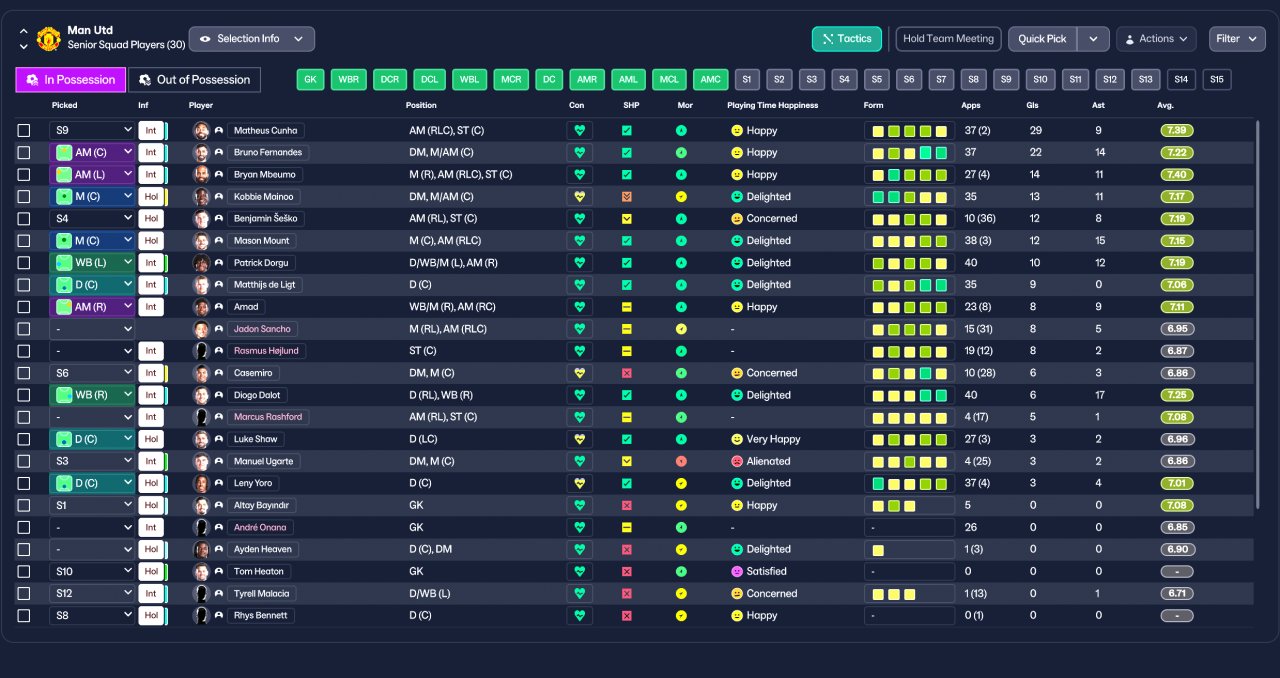Click the GK position slot chip
Viewport: 1280px width, 678px height.
[311, 80]
